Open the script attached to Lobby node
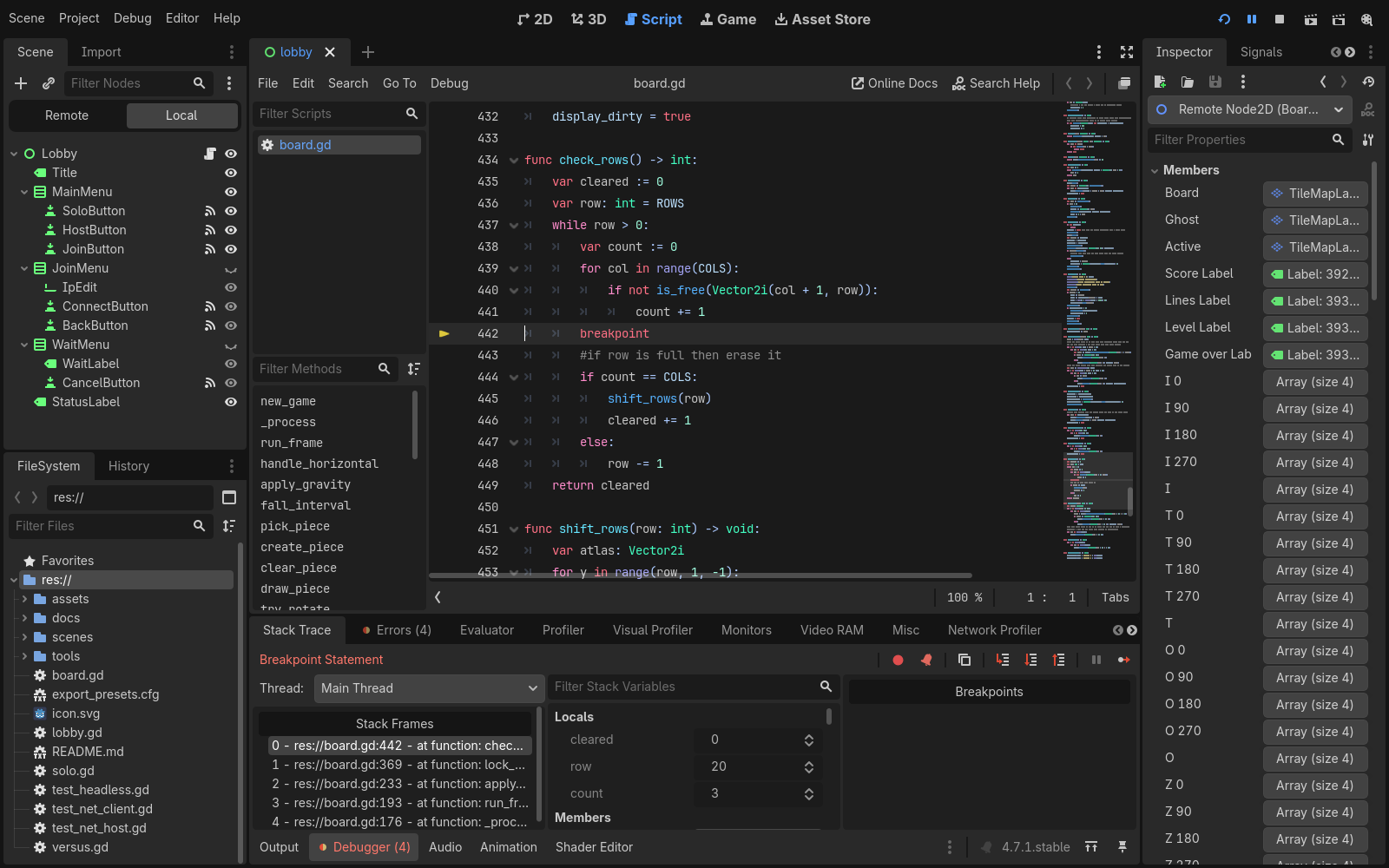 click(x=209, y=154)
